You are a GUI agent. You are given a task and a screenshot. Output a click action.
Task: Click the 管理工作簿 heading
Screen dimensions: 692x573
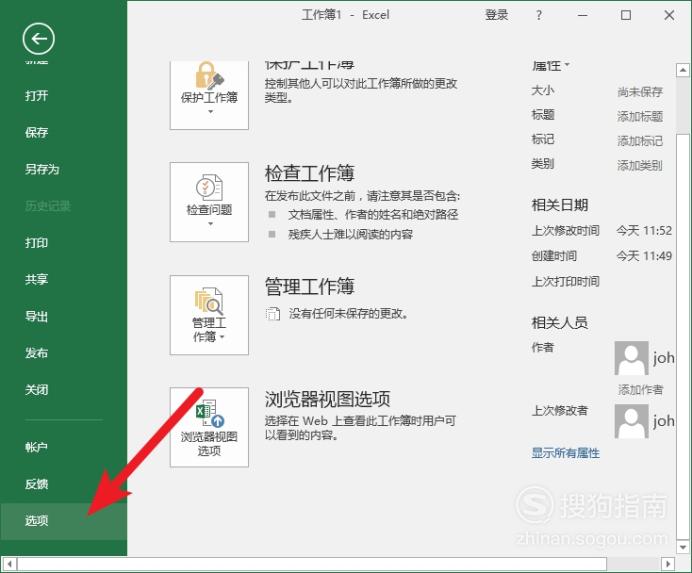[309, 286]
